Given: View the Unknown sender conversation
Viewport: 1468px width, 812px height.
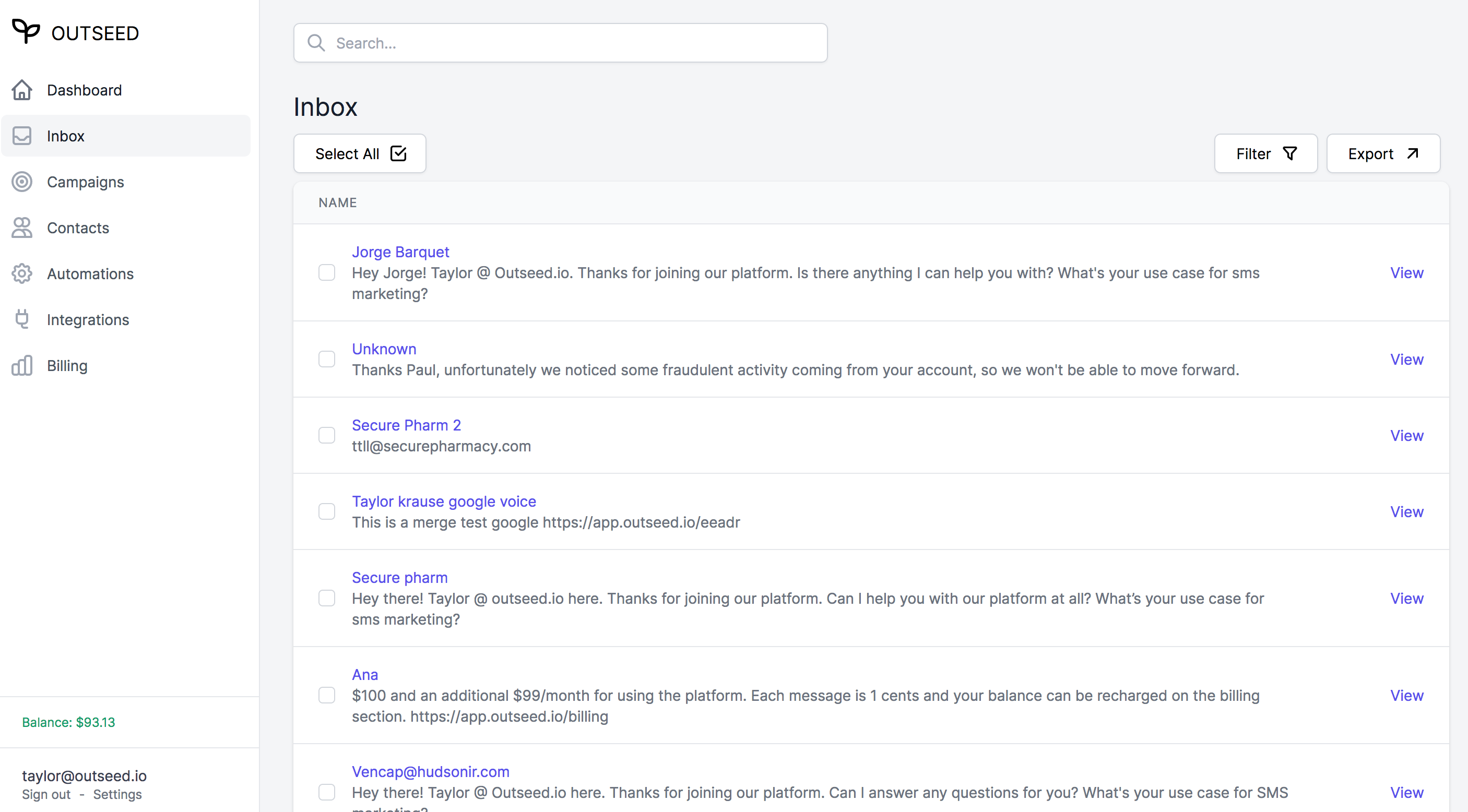Looking at the screenshot, I should 1406,360.
